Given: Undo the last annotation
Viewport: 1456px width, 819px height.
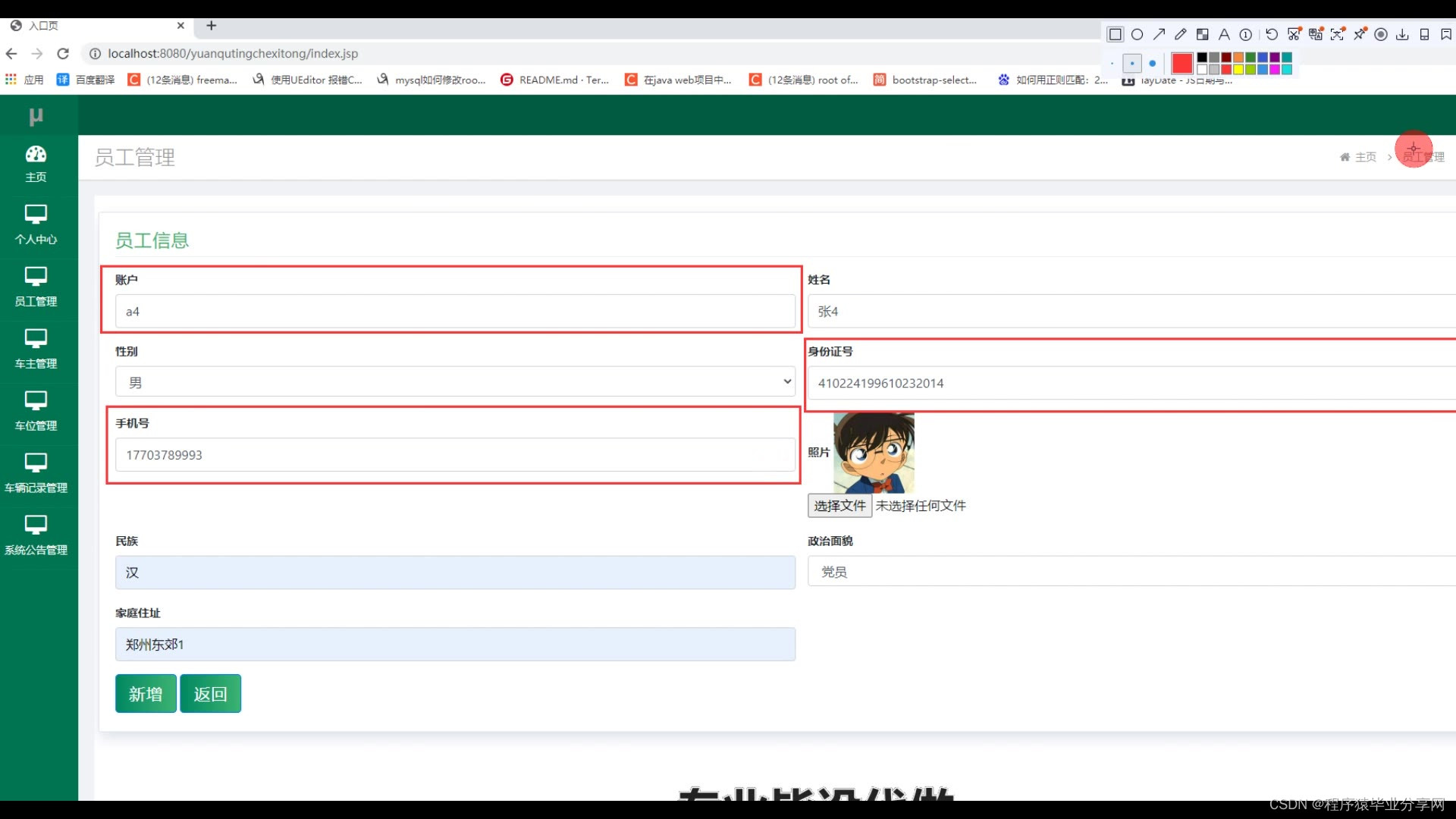Looking at the screenshot, I should tap(1272, 34).
